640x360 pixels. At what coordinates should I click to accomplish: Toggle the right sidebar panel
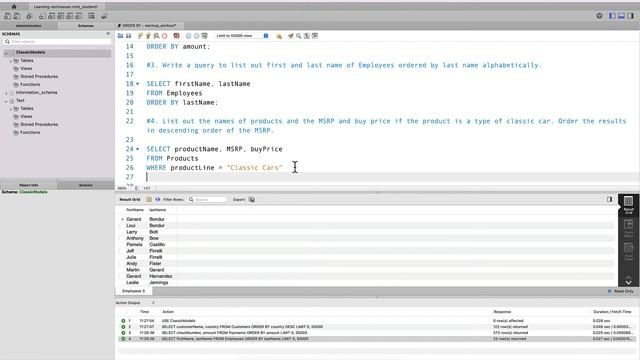pyautogui.click(x=630, y=16)
